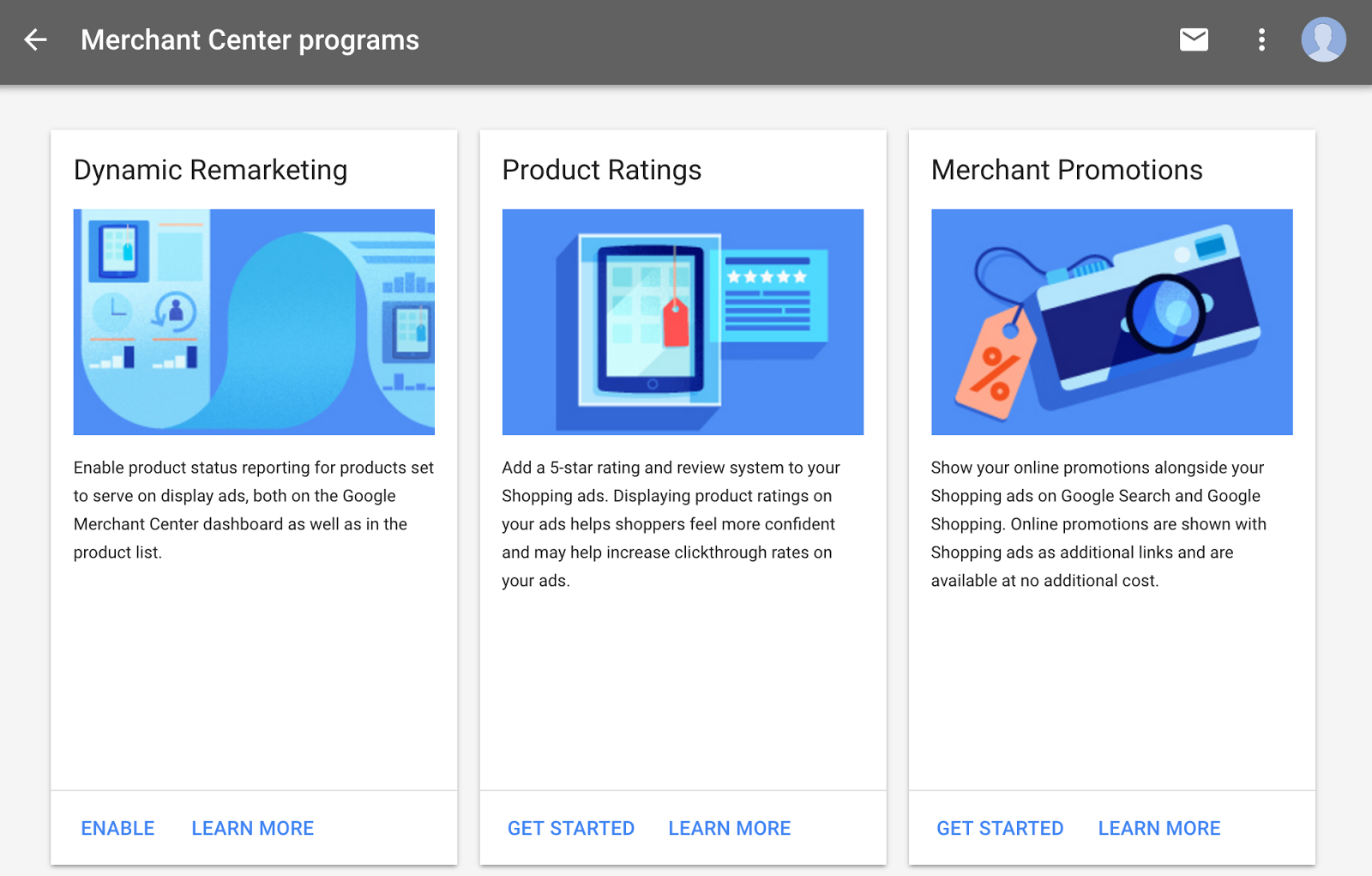Viewport: 1372px width, 876px height.
Task: Open LEARN MORE for Product Ratings
Action: coord(729,827)
